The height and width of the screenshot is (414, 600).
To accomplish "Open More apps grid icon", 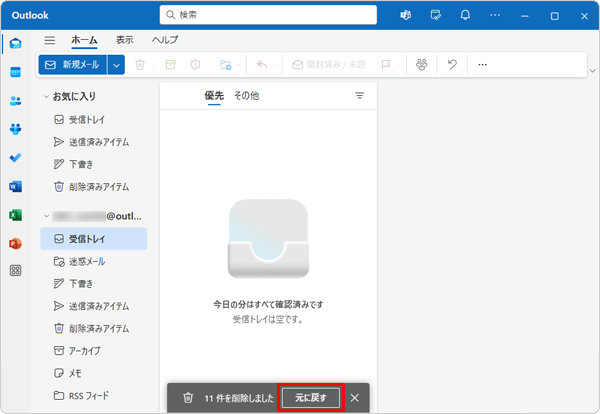I will tap(15, 271).
